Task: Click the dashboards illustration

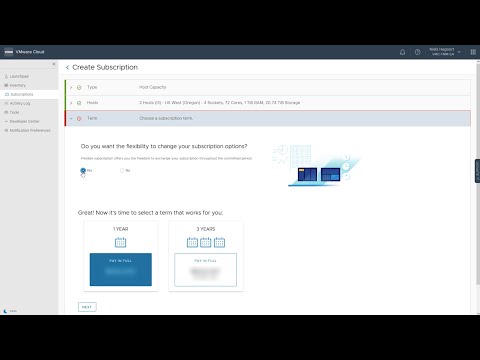Action: click(x=317, y=165)
